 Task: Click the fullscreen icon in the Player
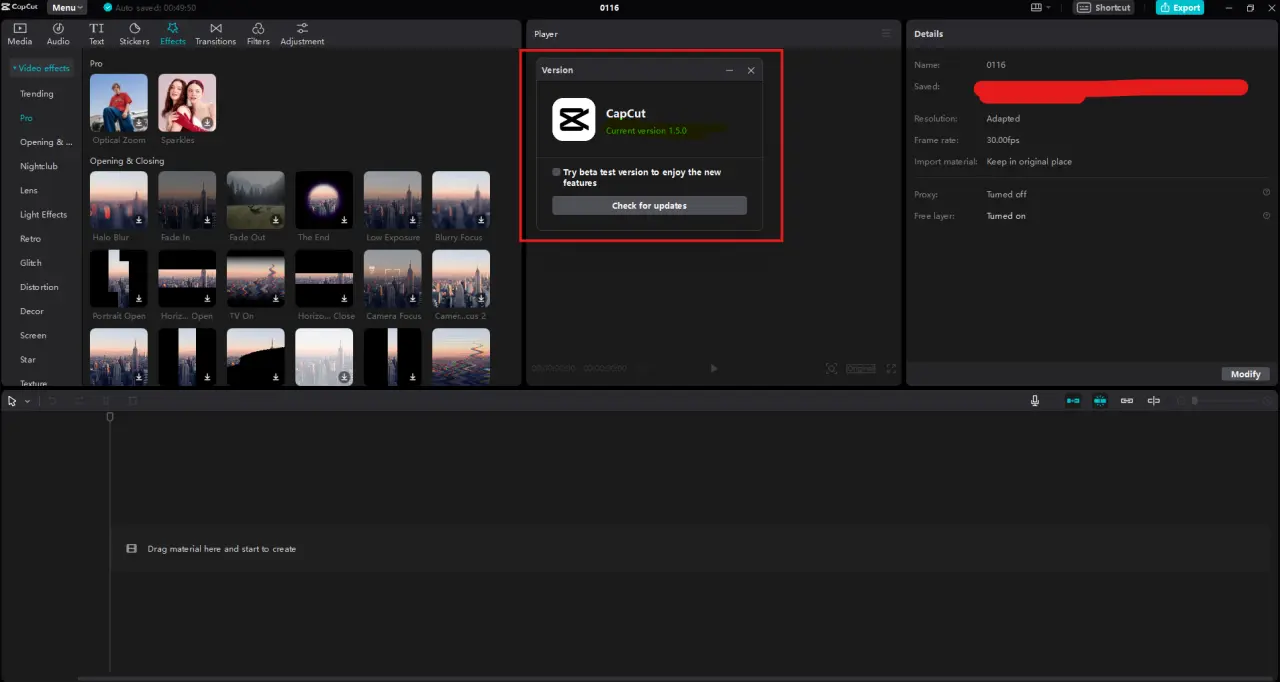click(x=891, y=368)
